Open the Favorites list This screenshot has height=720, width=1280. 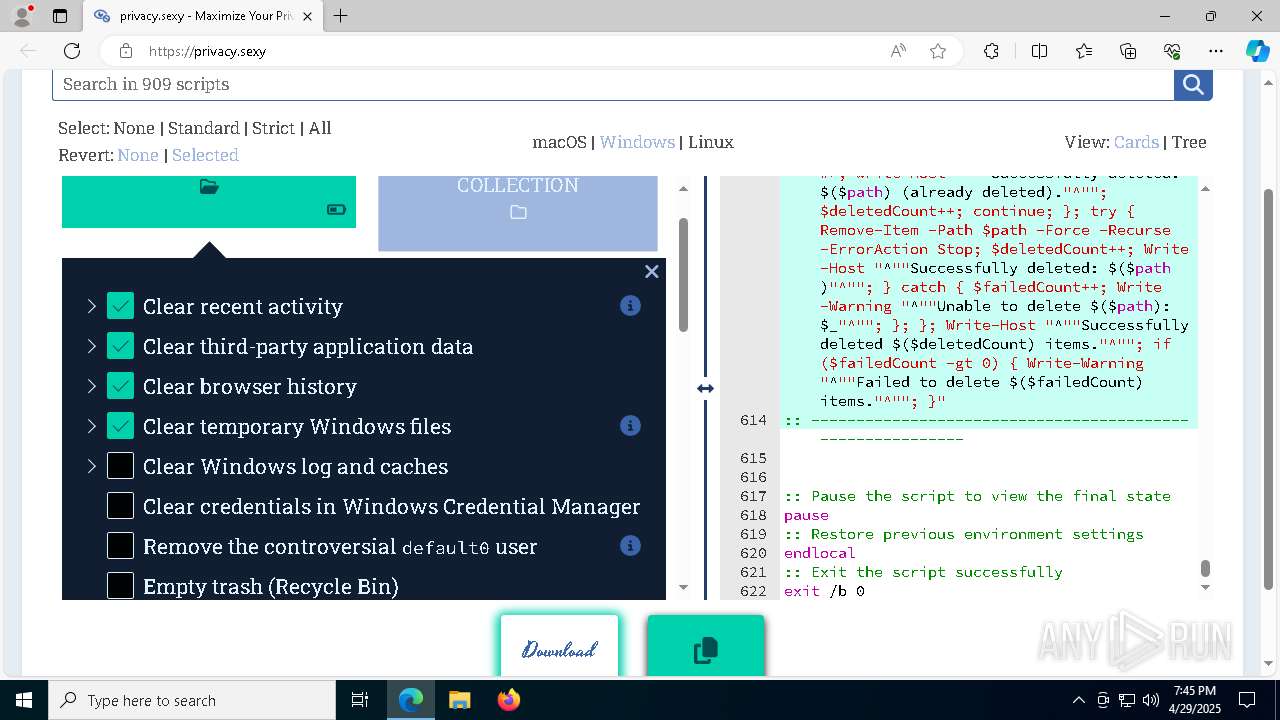pos(1084,51)
